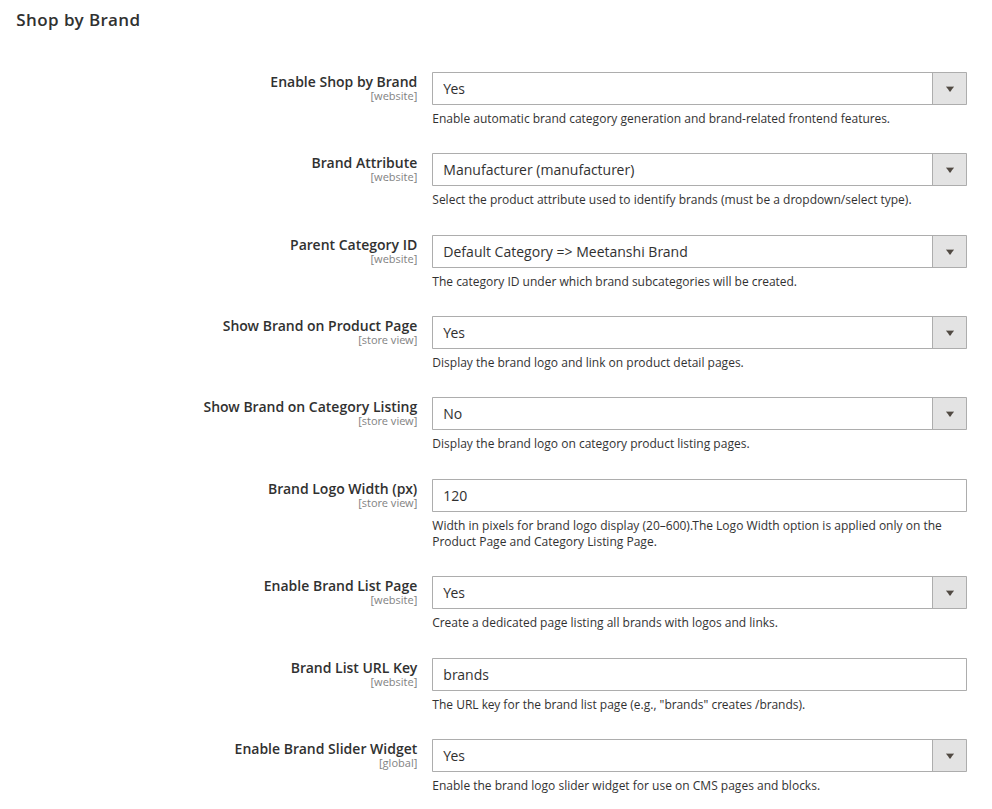Open the Default Category => Meetanshi Brand select
992x809 pixels.
699,252
